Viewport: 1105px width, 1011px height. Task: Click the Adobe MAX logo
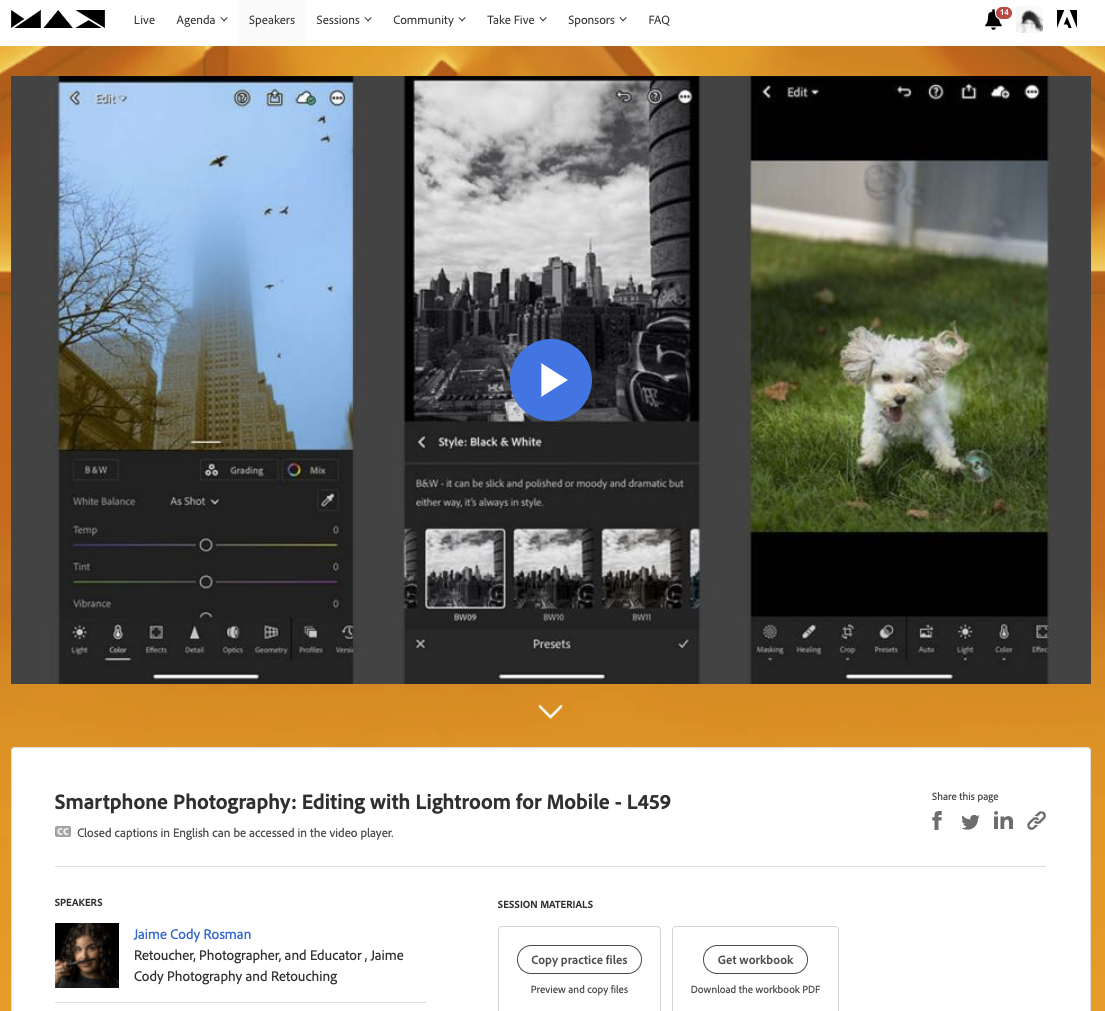(58, 19)
